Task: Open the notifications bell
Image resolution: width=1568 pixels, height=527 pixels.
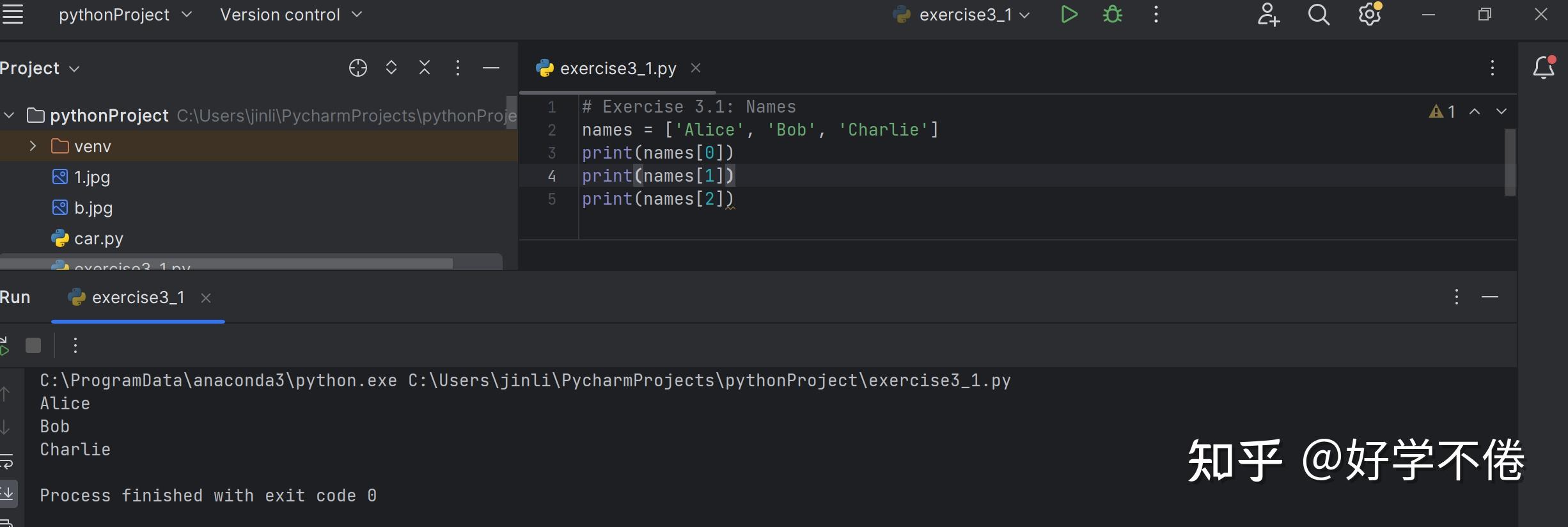Action: [x=1543, y=68]
